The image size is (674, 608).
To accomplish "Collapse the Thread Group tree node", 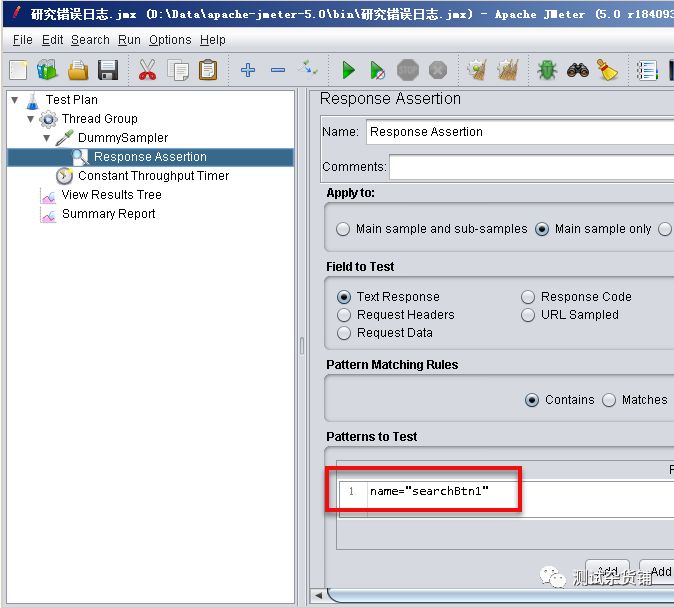I will pos(31,119).
